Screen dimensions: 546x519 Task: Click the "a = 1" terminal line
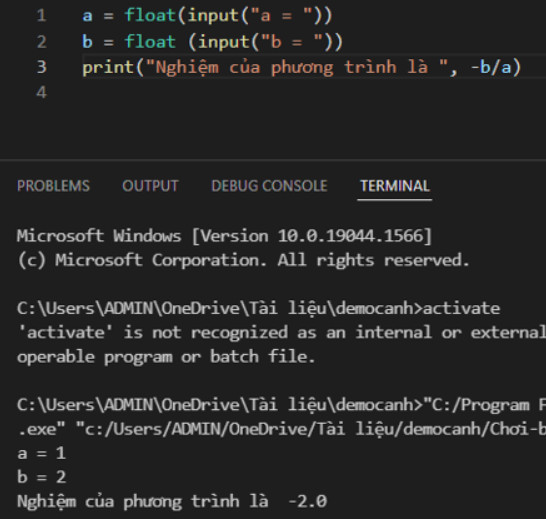[x=41, y=454]
